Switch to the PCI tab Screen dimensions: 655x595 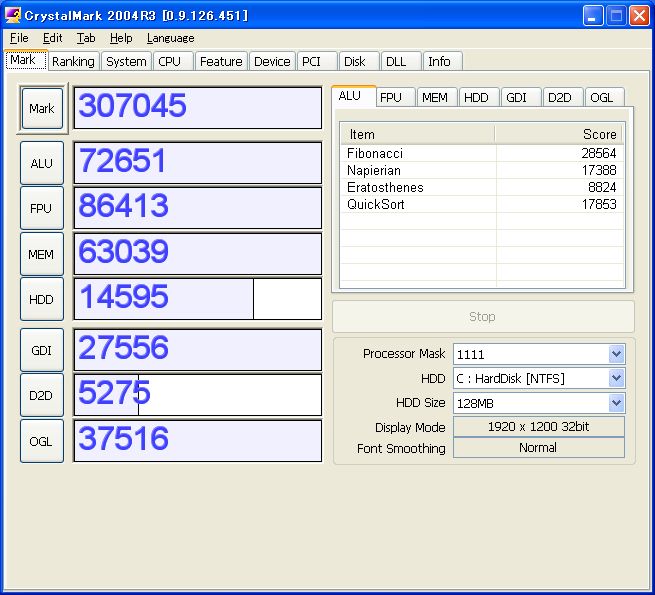pyautogui.click(x=317, y=61)
